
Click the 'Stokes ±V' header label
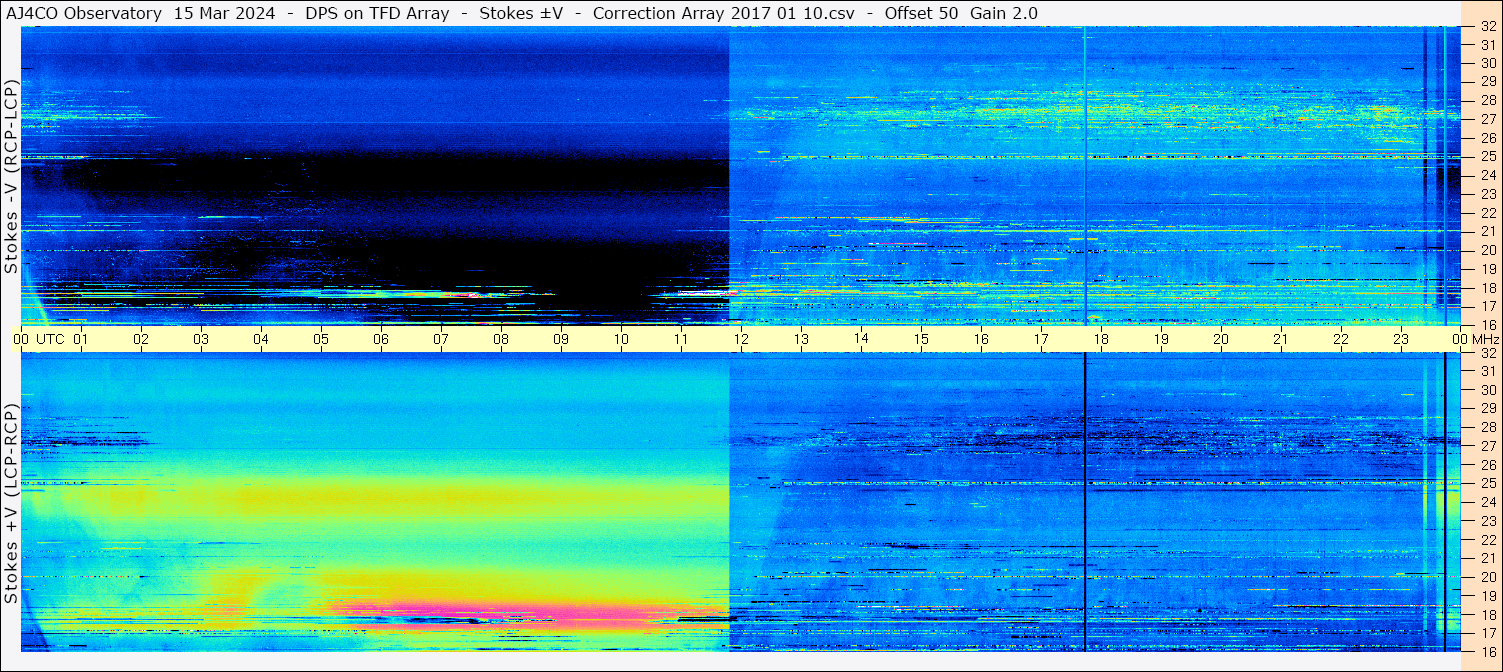pyautogui.click(x=521, y=13)
